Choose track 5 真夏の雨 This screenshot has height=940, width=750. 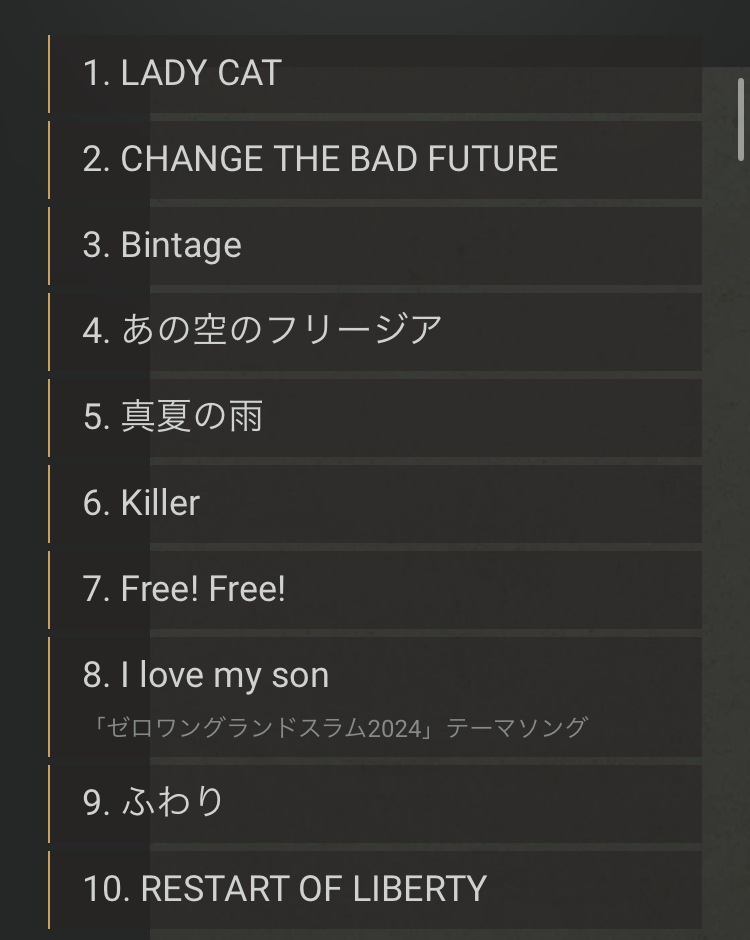click(173, 416)
